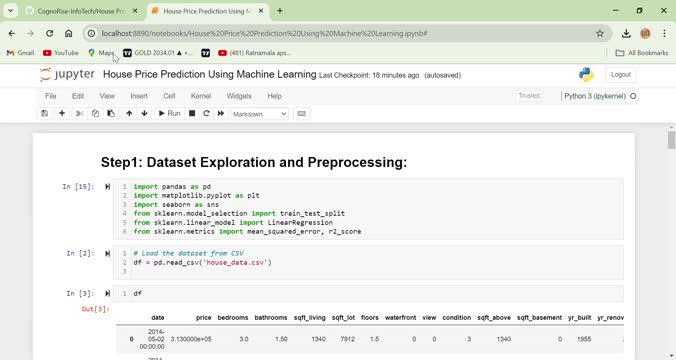Move selected cell up arrow
This screenshot has width=676, height=360.
(129, 113)
